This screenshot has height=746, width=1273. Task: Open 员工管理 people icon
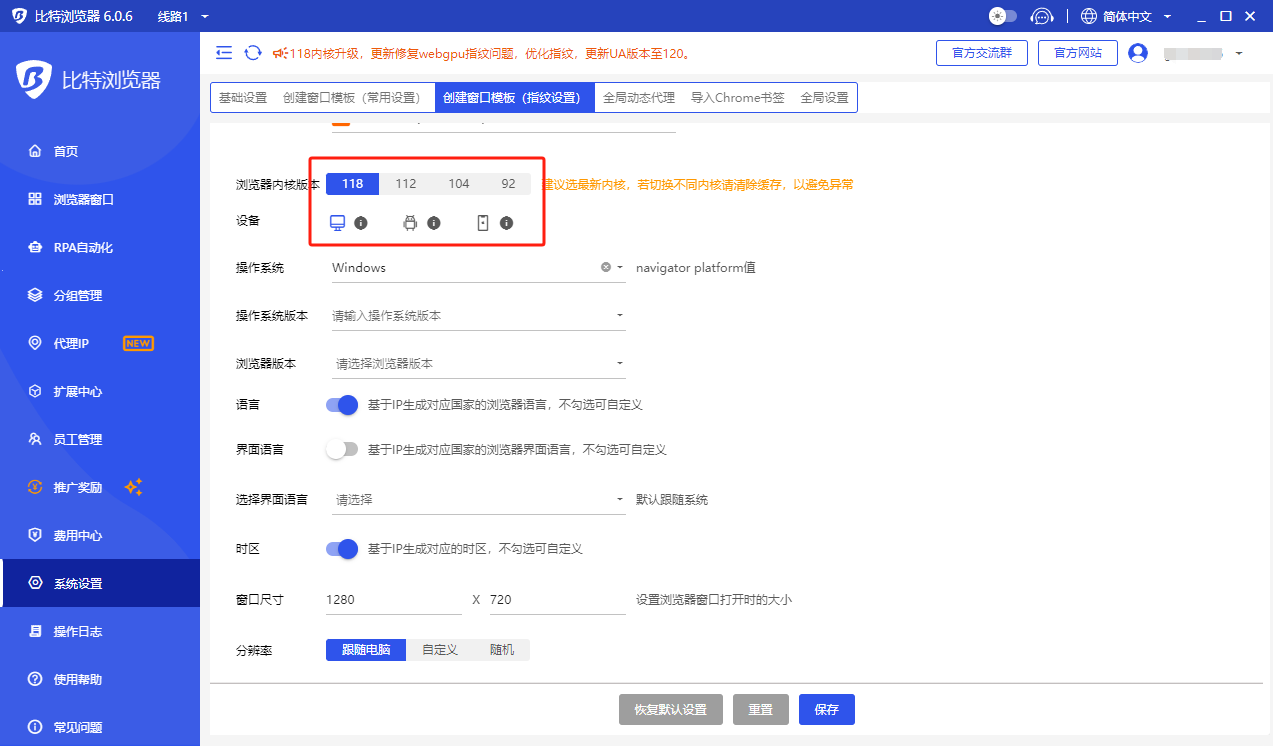click(35, 440)
